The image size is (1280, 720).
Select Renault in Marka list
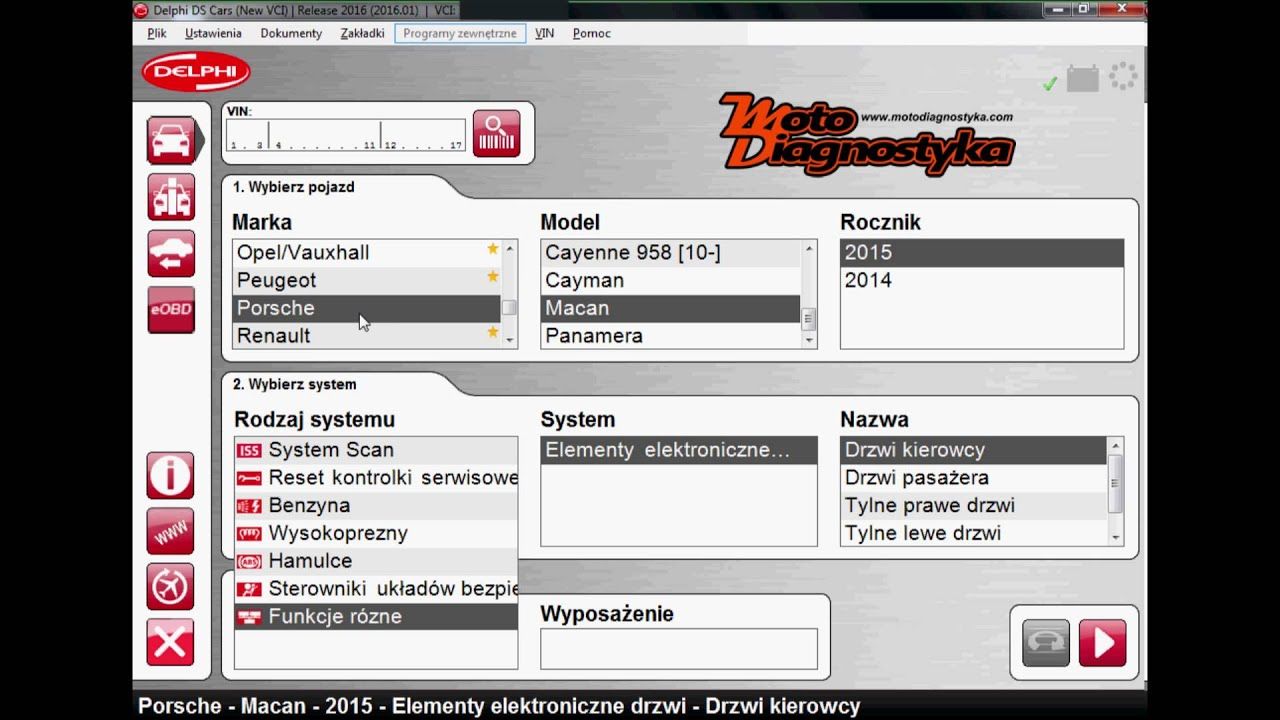tap(366, 336)
